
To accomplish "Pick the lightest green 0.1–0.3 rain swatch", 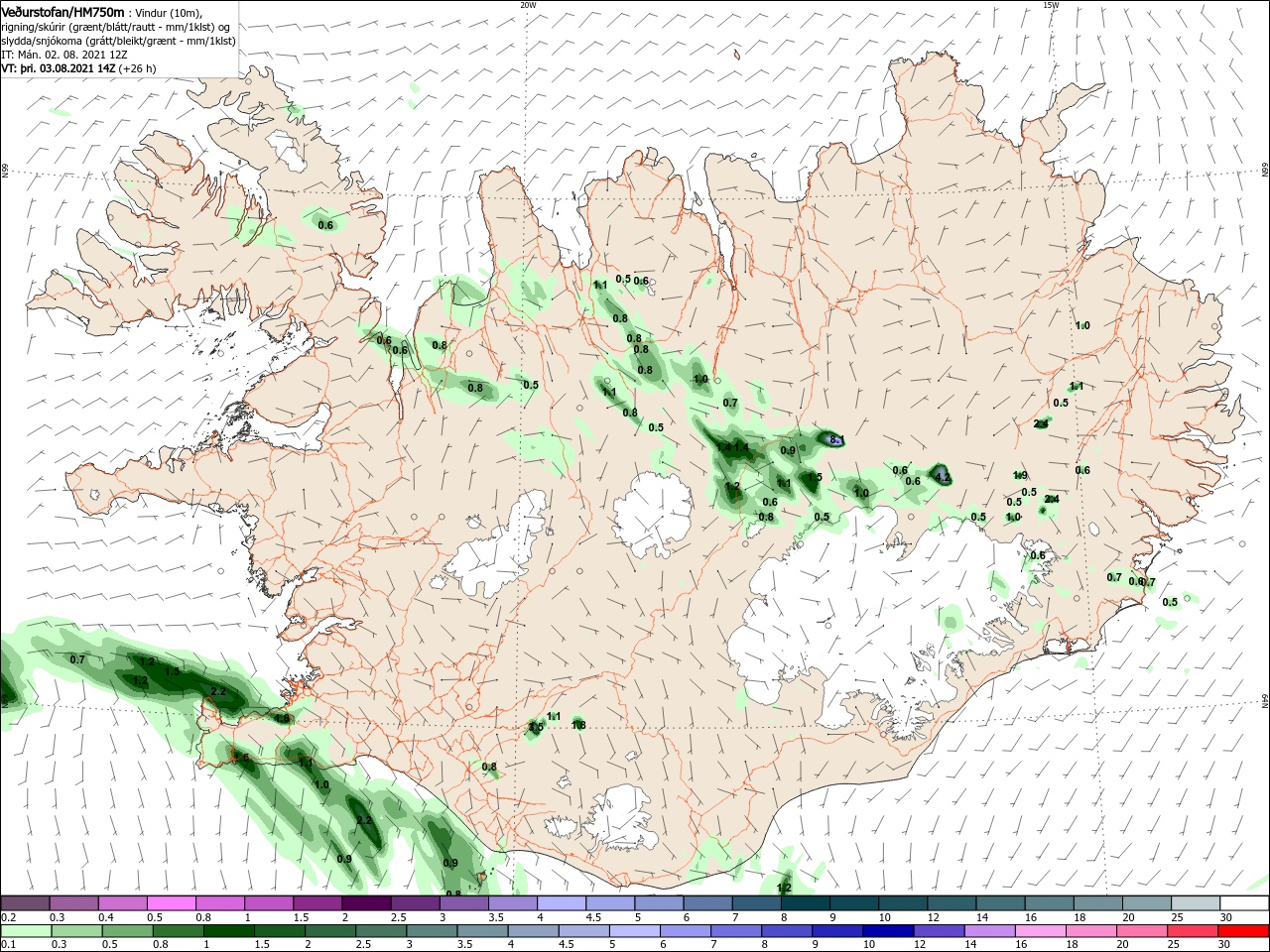I will click(25, 931).
